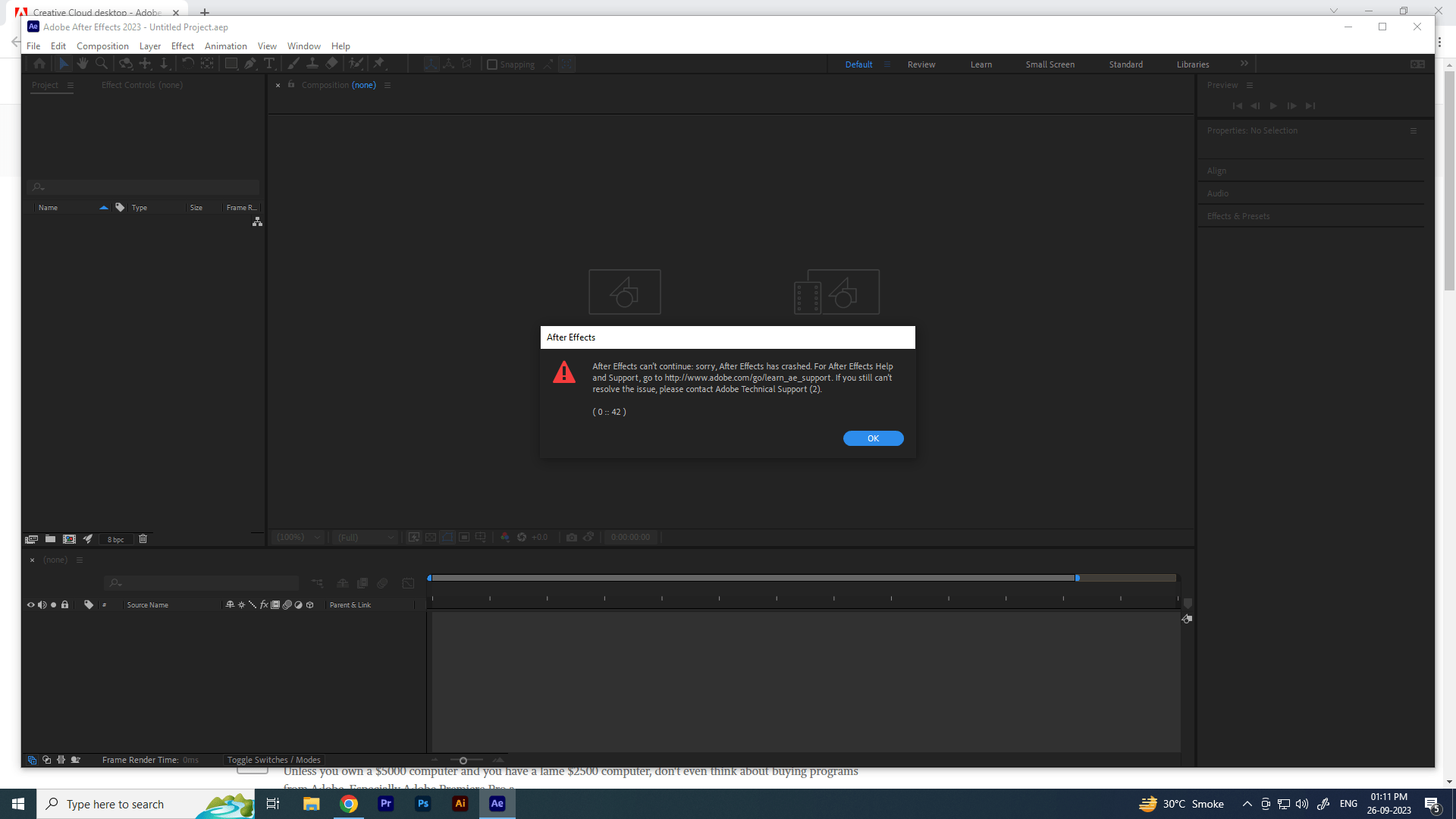Open the Create New Folder icon in Project panel
Image resolution: width=1456 pixels, height=819 pixels.
[x=50, y=539]
